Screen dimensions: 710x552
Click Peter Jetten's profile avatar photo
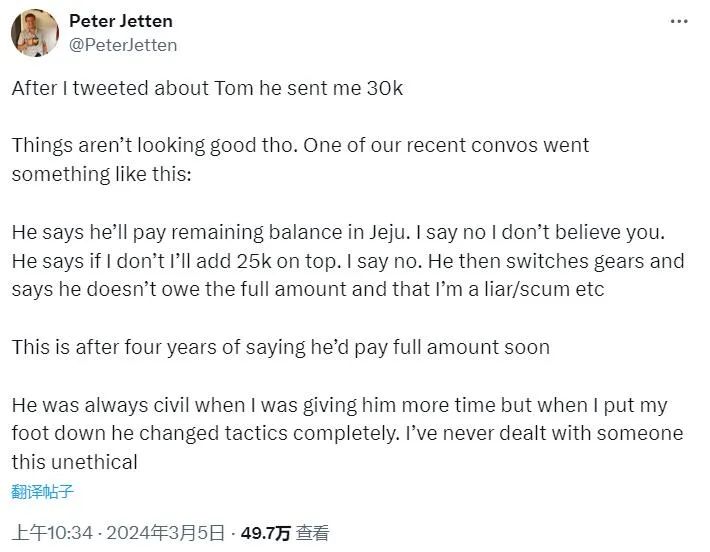(x=35, y=33)
